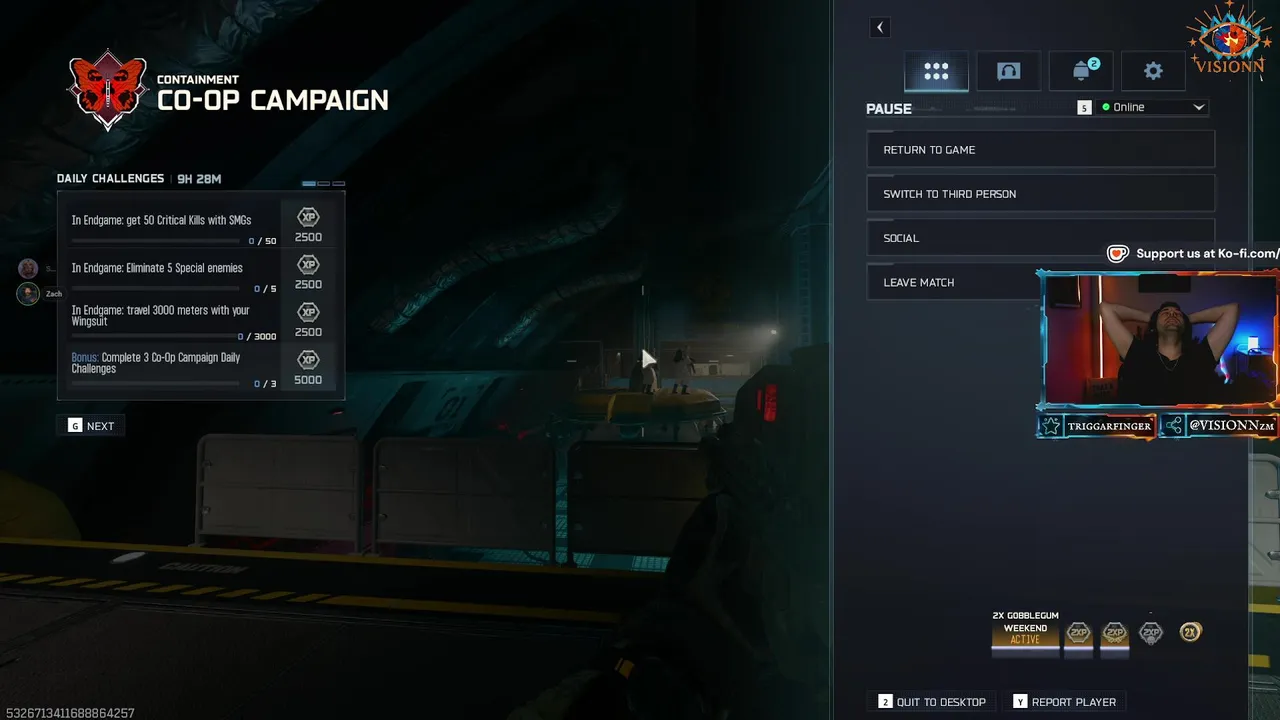This screenshot has height=720, width=1280.
Task: Click 'Support us at Ko-fi.com' text
Action: [x=1208, y=254]
